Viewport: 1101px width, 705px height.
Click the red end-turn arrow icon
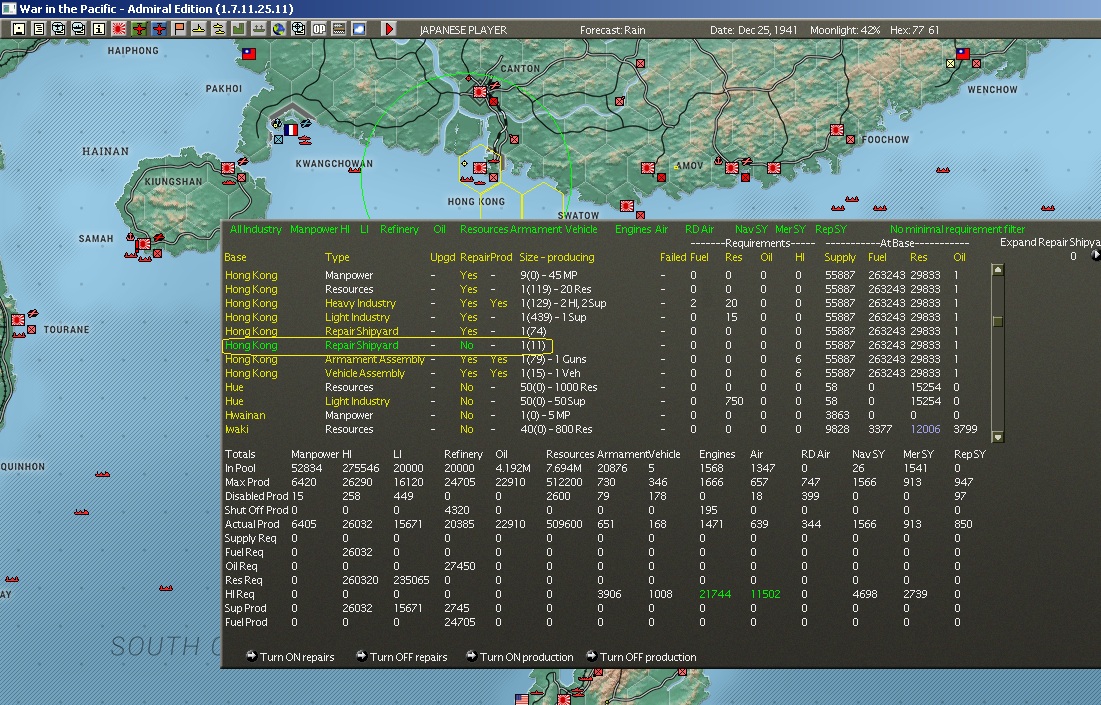(x=389, y=29)
